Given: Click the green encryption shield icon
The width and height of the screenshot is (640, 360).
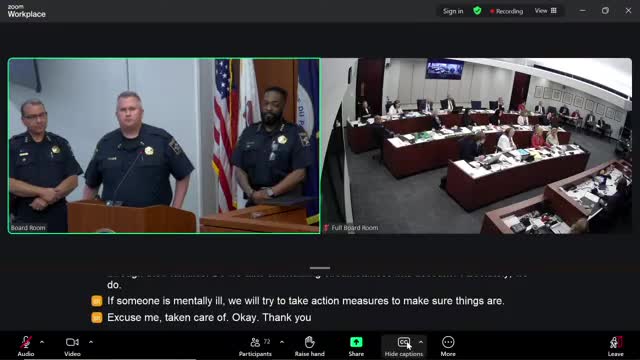Looking at the screenshot, I should (477, 11).
